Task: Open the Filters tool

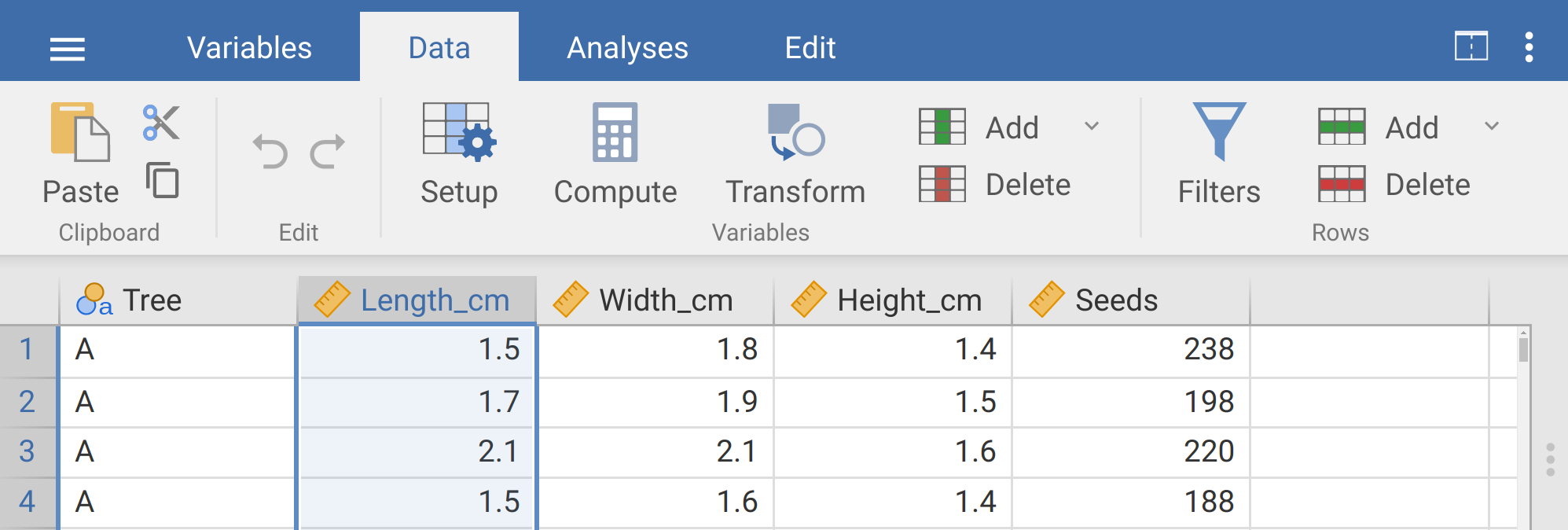Action: pos(1218,154)
